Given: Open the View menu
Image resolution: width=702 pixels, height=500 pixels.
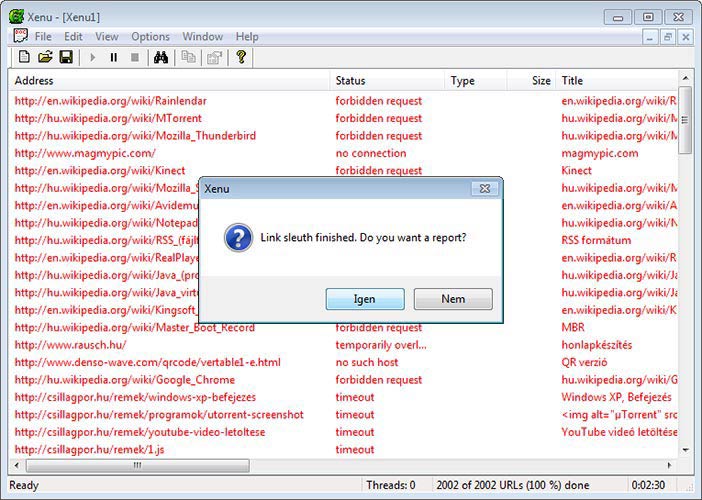Looking at the screenshot, I should (x=106, y=37).
